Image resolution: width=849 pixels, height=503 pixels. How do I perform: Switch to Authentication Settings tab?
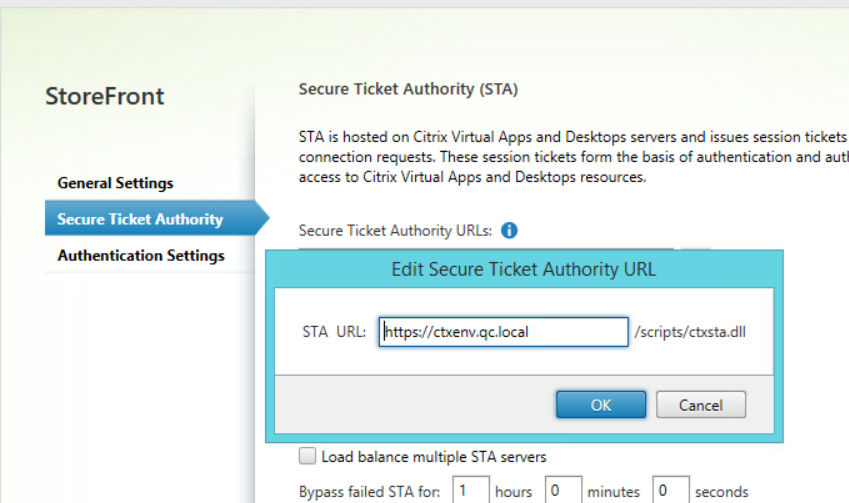(x=141, y=255)
